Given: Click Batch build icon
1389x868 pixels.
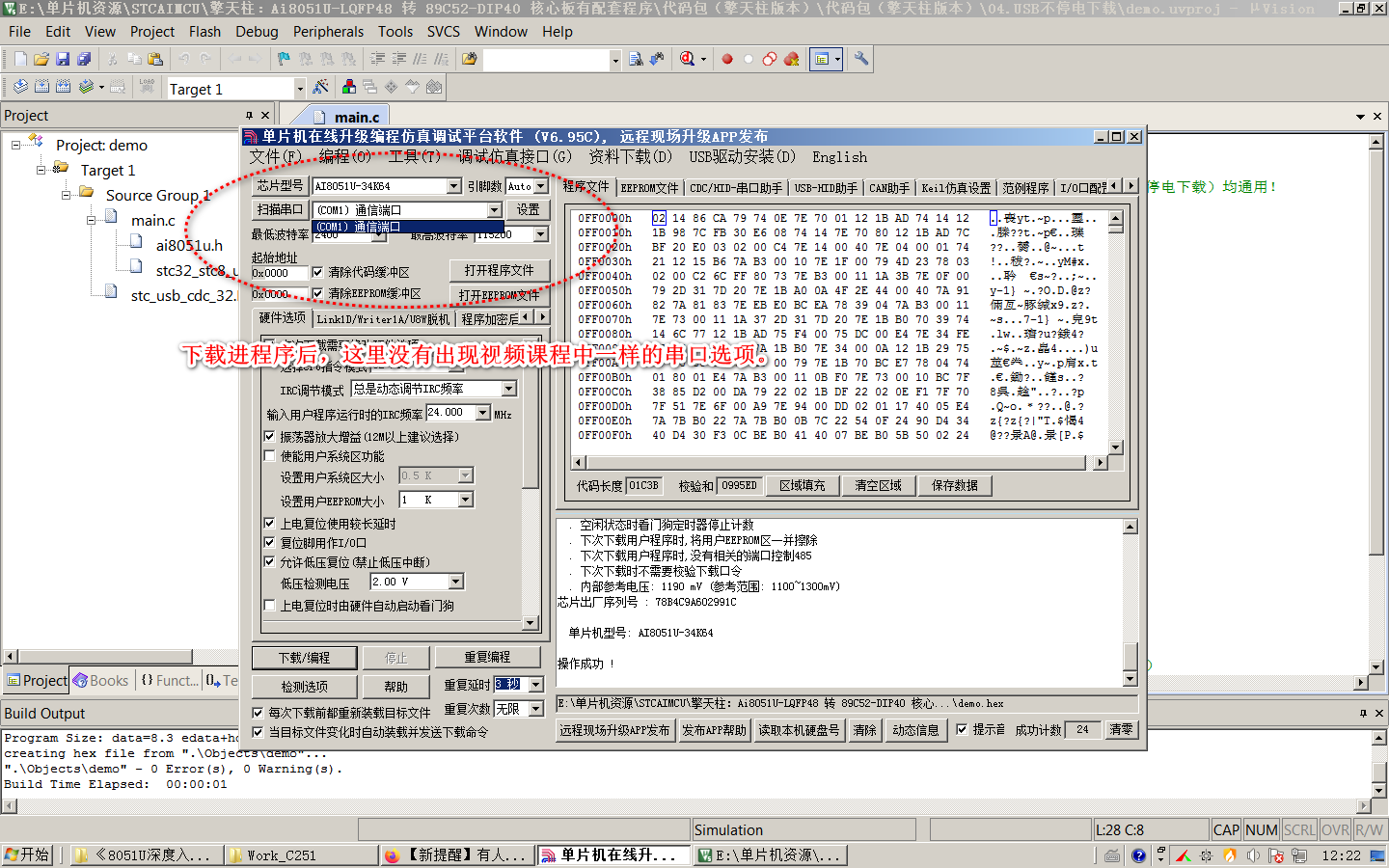Looking at the screenshot, I should click(x=87, y=87).
